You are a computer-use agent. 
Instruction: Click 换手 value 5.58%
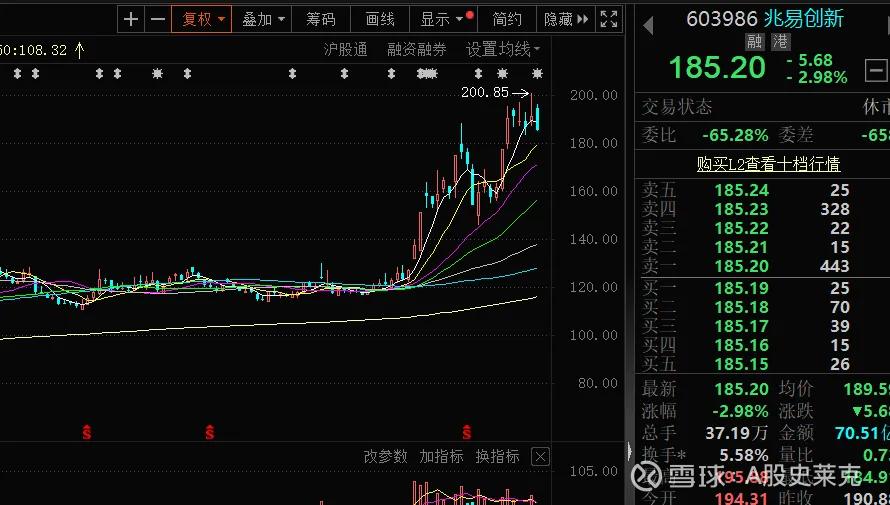744,455
